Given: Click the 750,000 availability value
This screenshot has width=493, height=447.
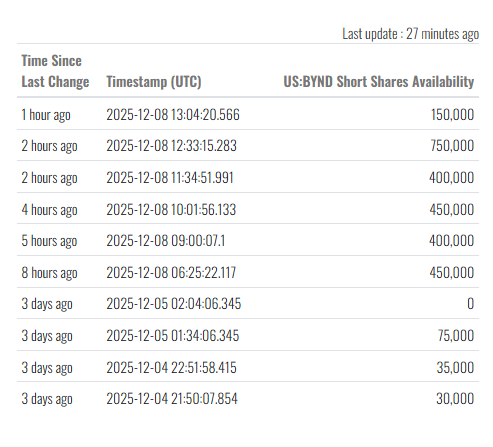Looking at the screenshot, I should point(452,146).
